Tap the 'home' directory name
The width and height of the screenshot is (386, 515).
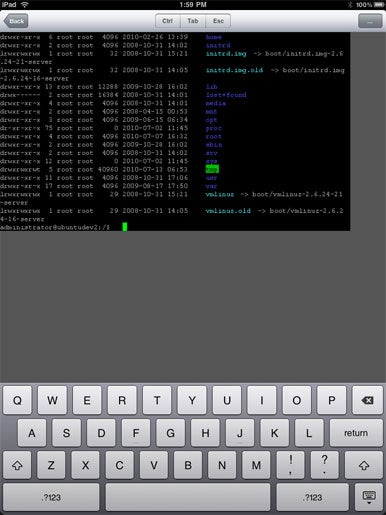click(x=214, y=37)
